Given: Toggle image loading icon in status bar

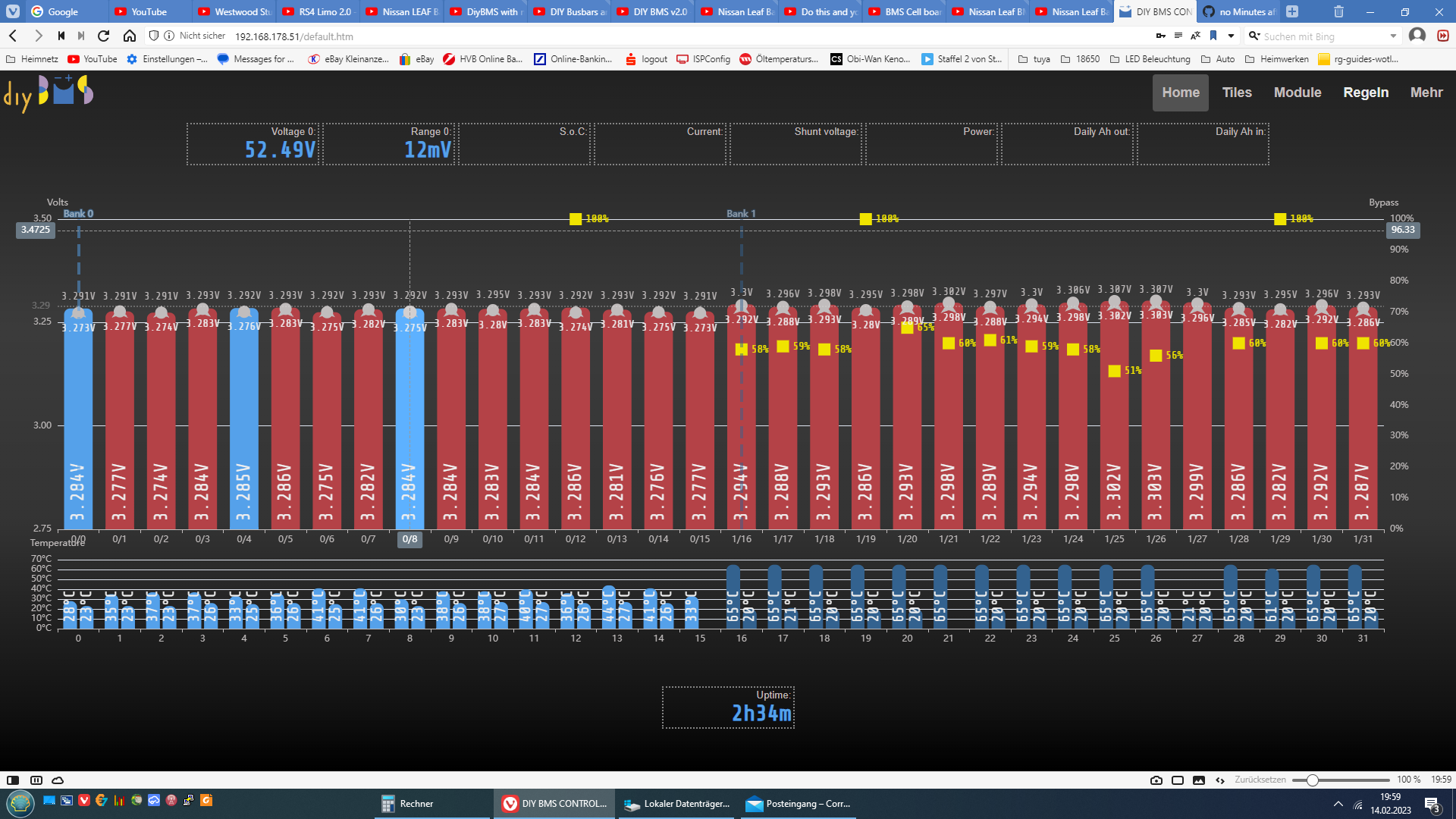Looking at the screenshot, I should coord(1199,780).
